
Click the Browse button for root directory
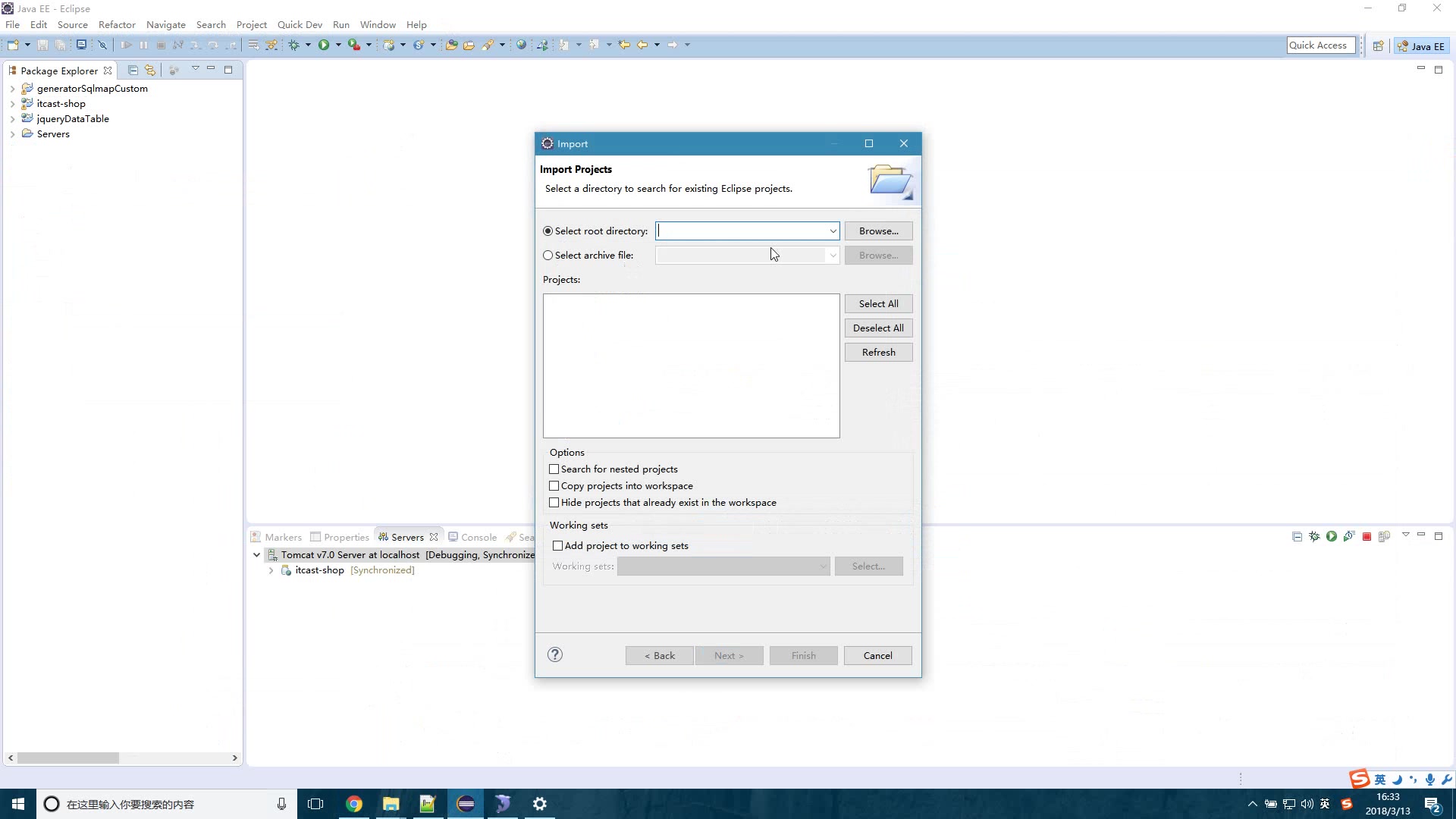pyautogui.click(x=879, y=231)
